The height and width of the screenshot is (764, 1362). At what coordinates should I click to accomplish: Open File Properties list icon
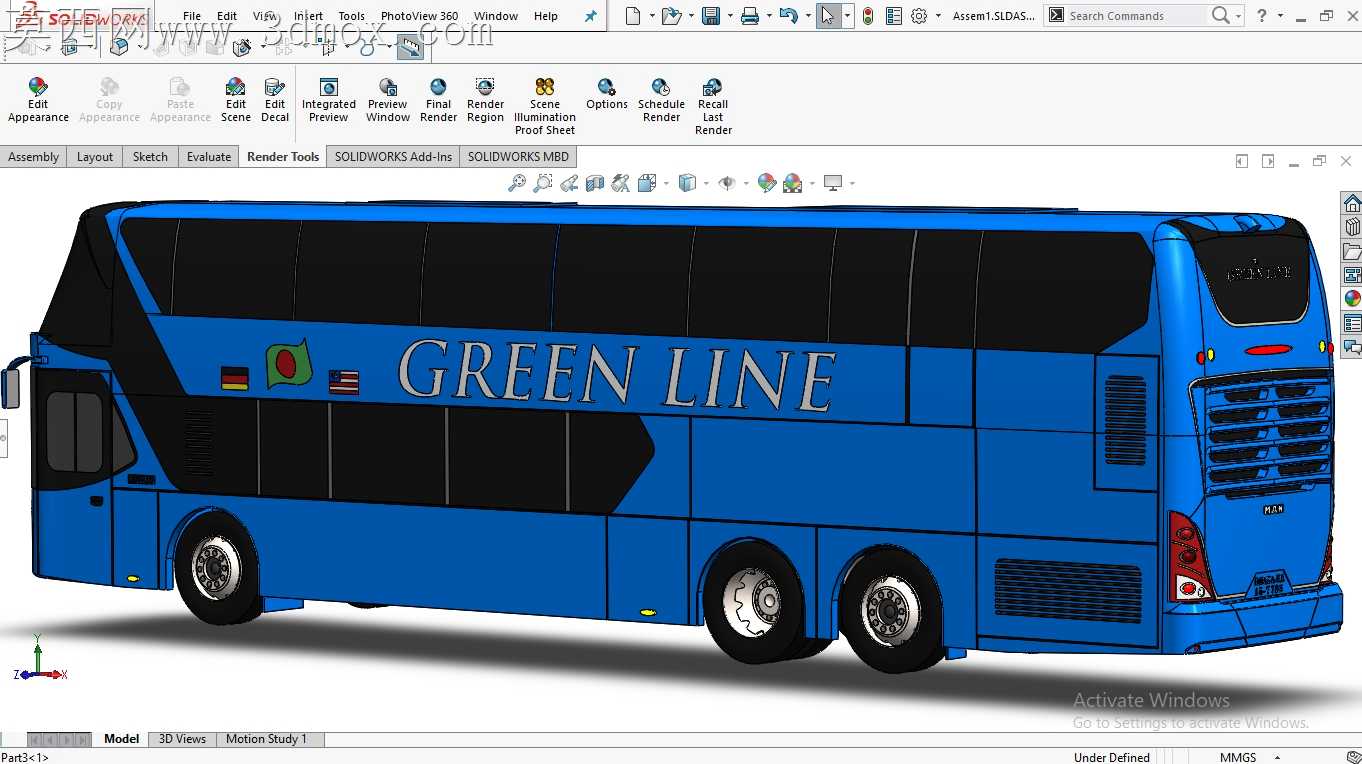point(894,16)
